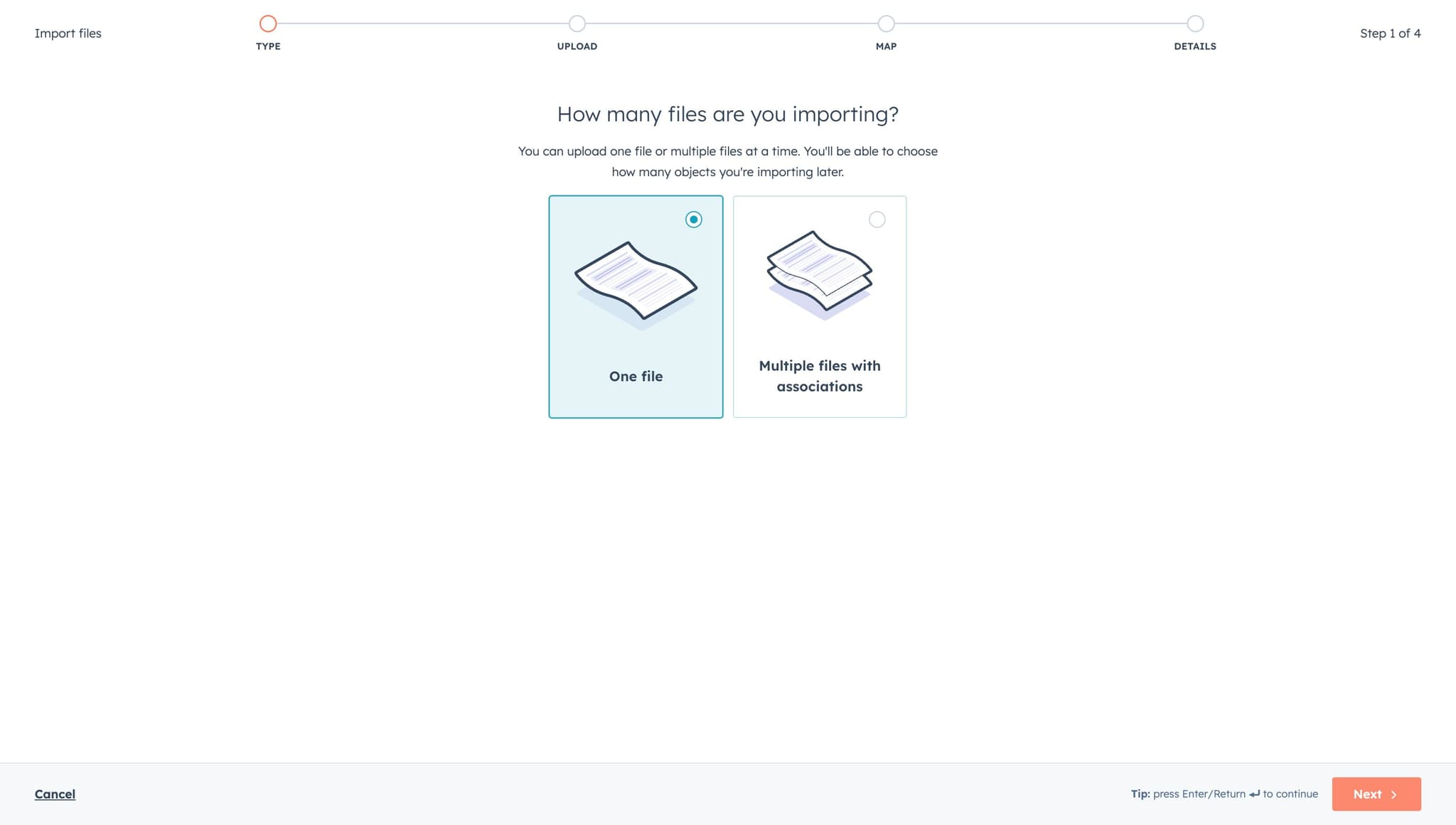Screen dimensions: 1456x825
Task: Click the DETAILS step progress circle
Action: pyautogui.click(x=1194, y=23)
